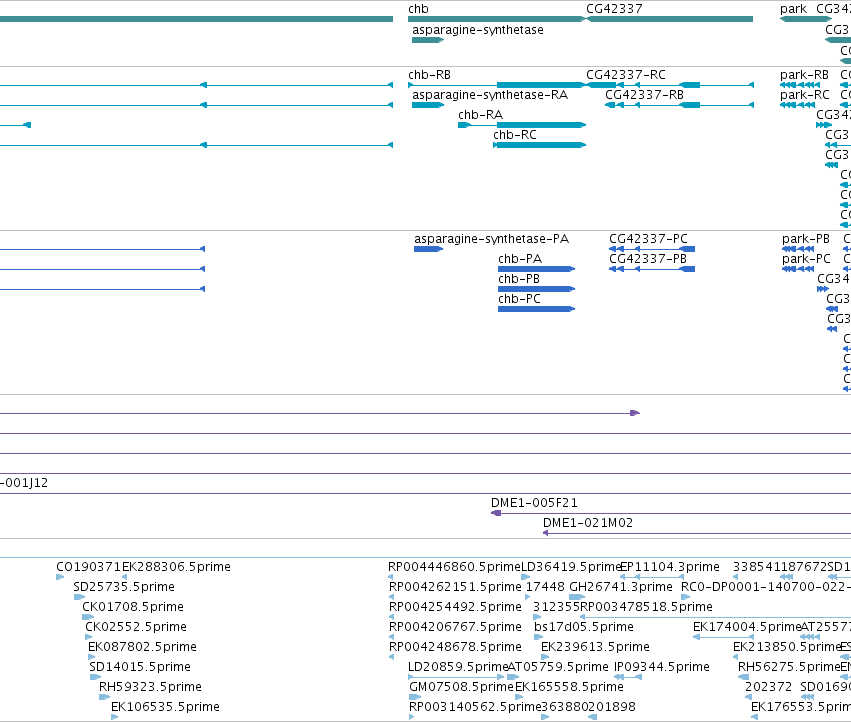Click the chb-PB protein label
The image size is (851, 722).
pyautogui.click(x=519, y=279)
